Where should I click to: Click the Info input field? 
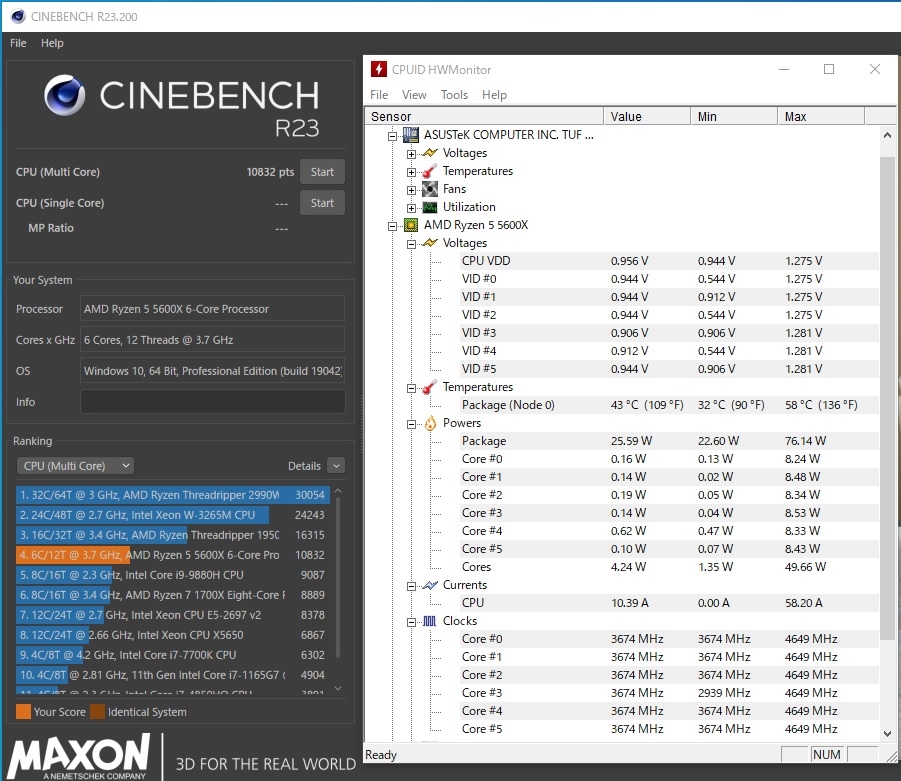point(213,402)
